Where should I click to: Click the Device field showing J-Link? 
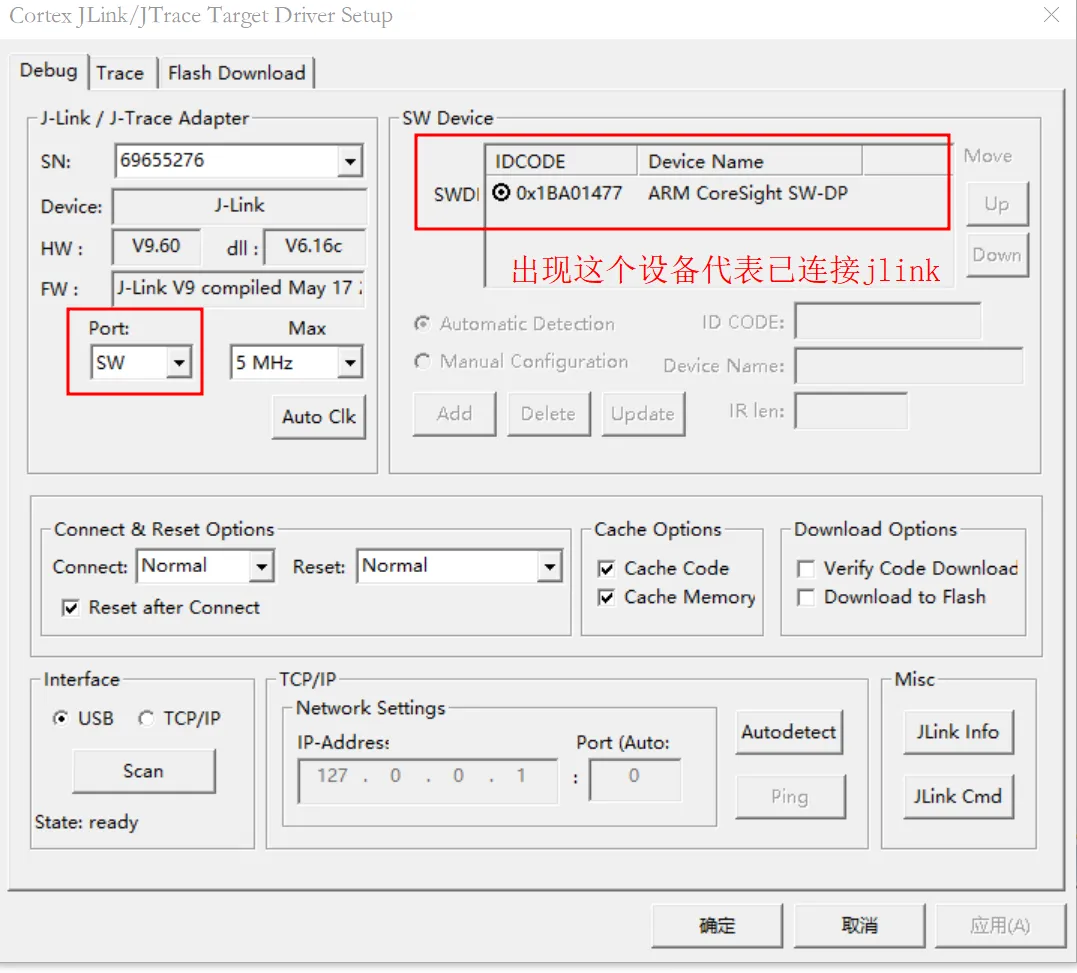(239, 206)
